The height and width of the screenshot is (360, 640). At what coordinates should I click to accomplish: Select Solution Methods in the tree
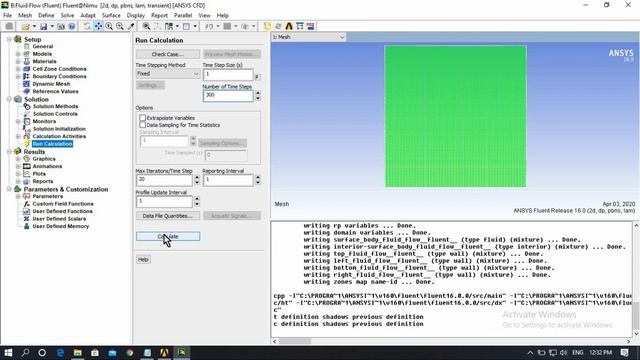click(x=55, y=106)
